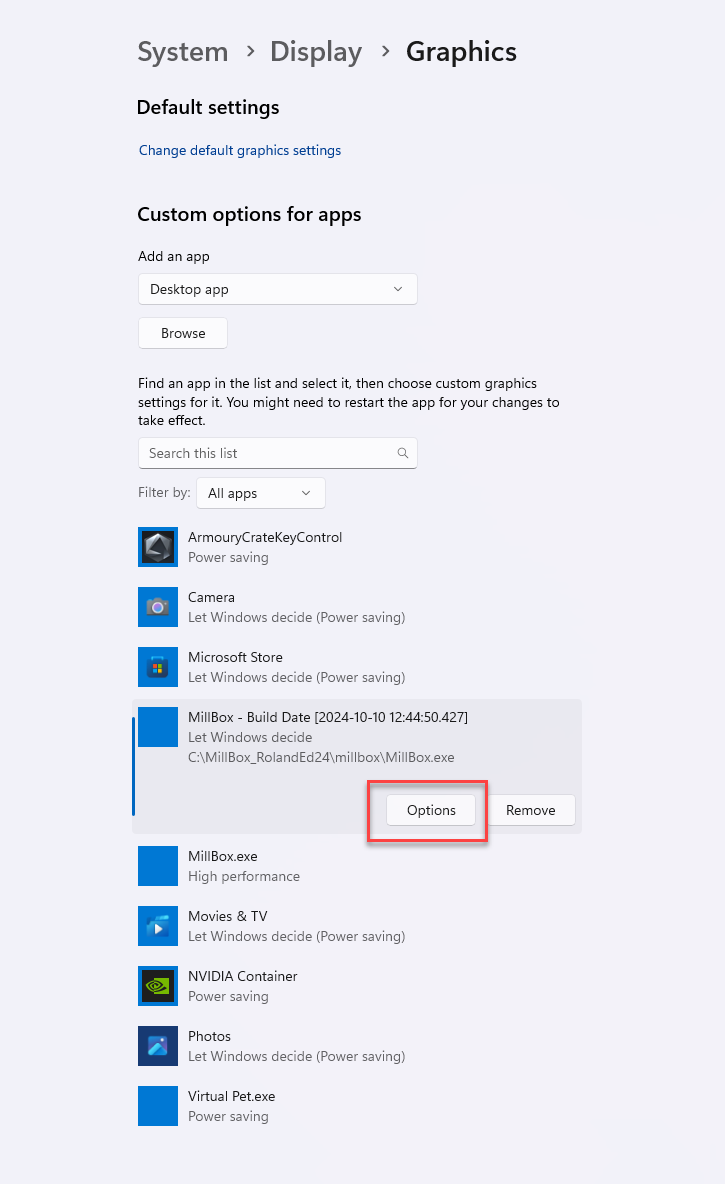Select the Photos list entry
Viewport: 725px width, 1184px height.
356,1046
